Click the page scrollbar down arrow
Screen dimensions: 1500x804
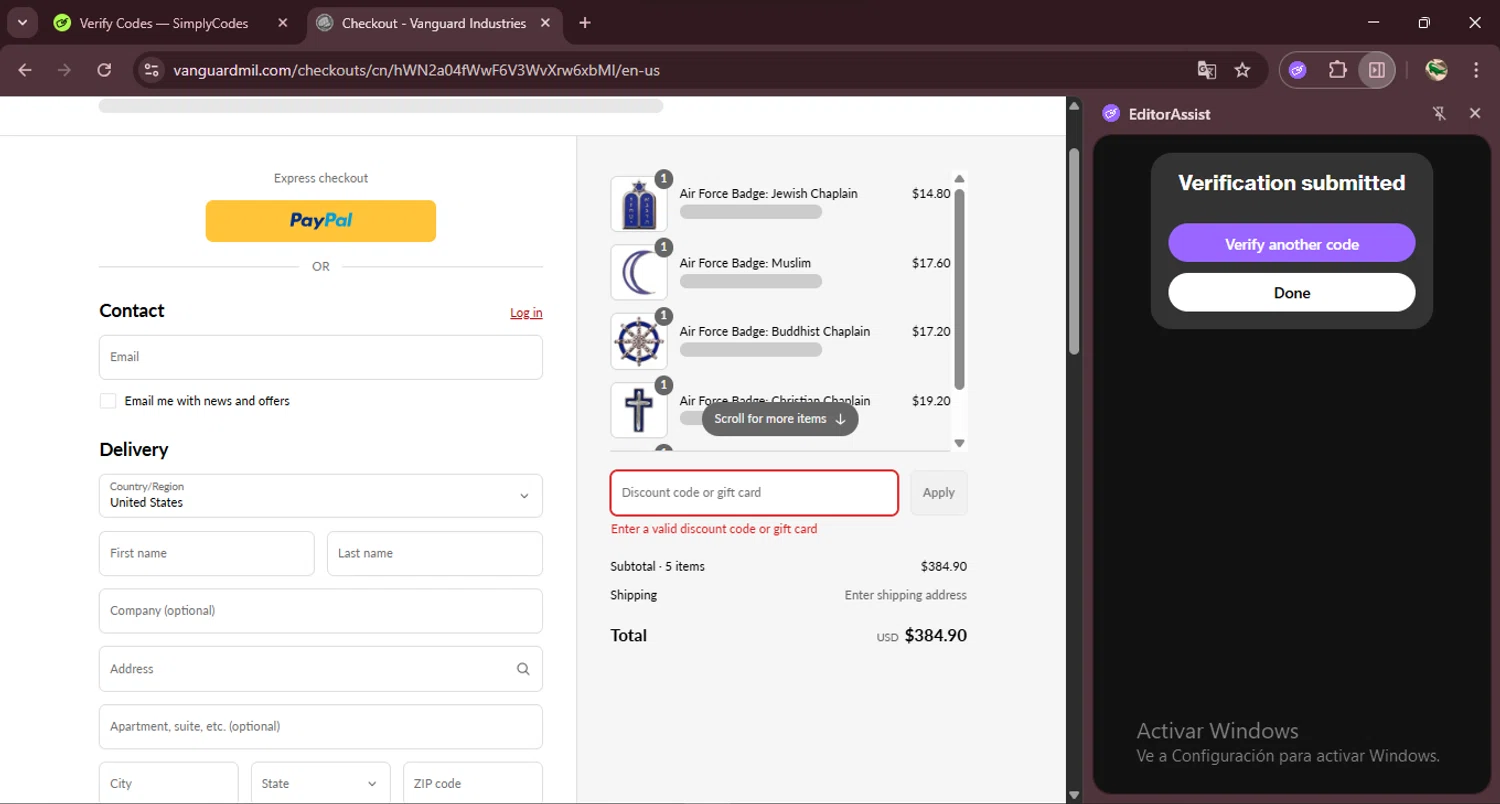point(1074,795)
